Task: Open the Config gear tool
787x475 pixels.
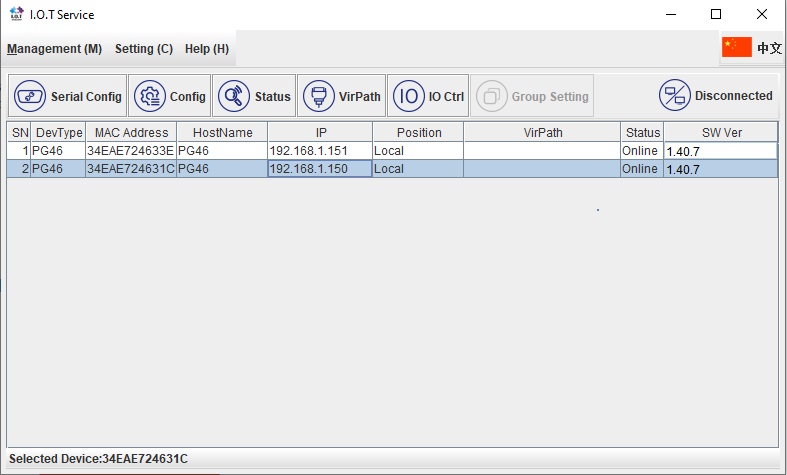Action: point(169,96)
